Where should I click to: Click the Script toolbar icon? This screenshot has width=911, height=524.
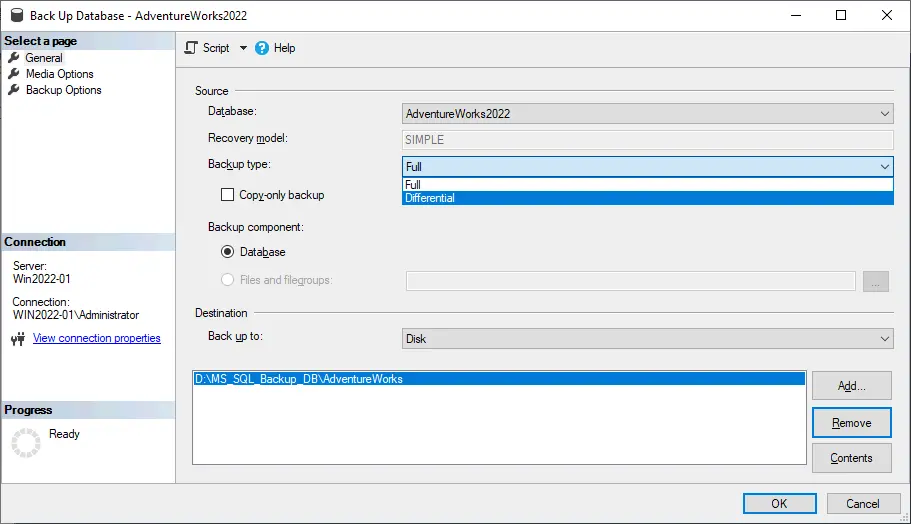pos(191,48)
